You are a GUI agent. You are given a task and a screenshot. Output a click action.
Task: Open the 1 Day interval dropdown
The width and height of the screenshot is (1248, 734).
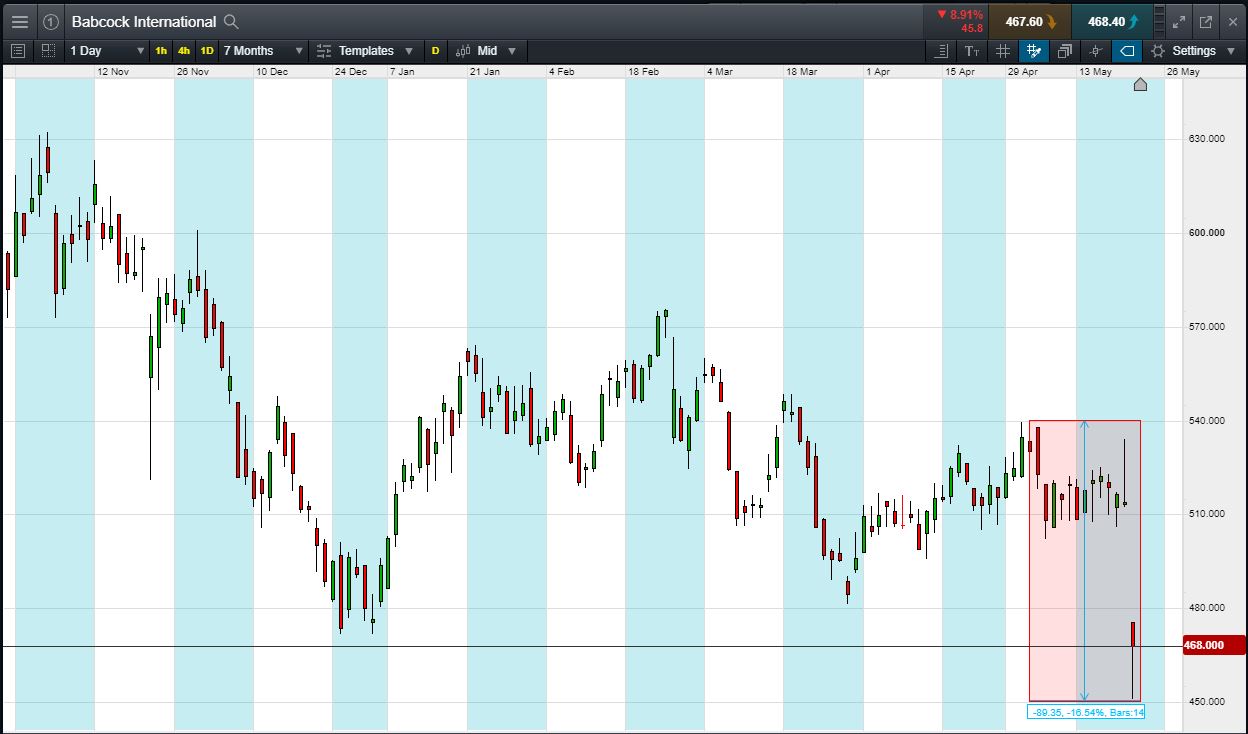107,50
